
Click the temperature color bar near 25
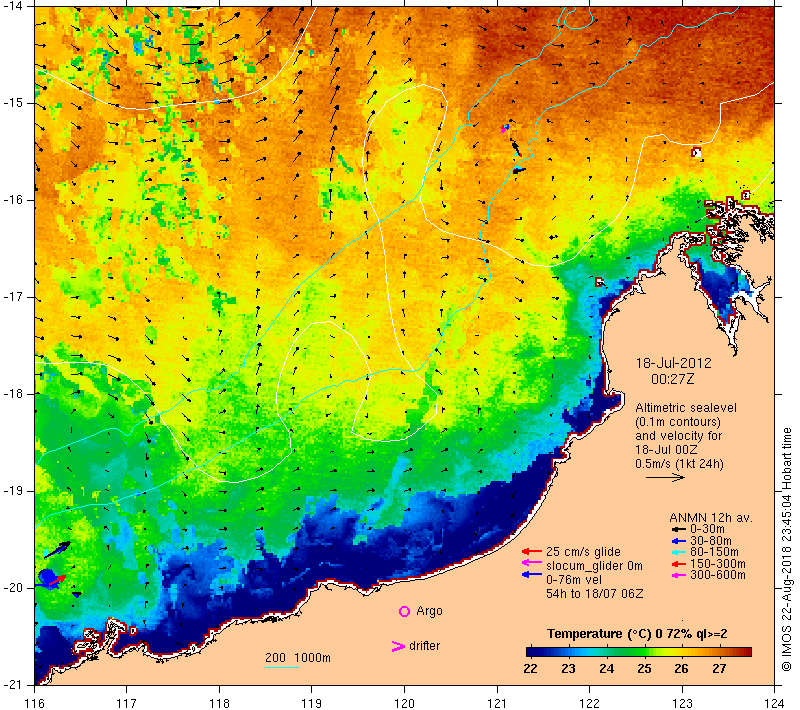(644, 652)
